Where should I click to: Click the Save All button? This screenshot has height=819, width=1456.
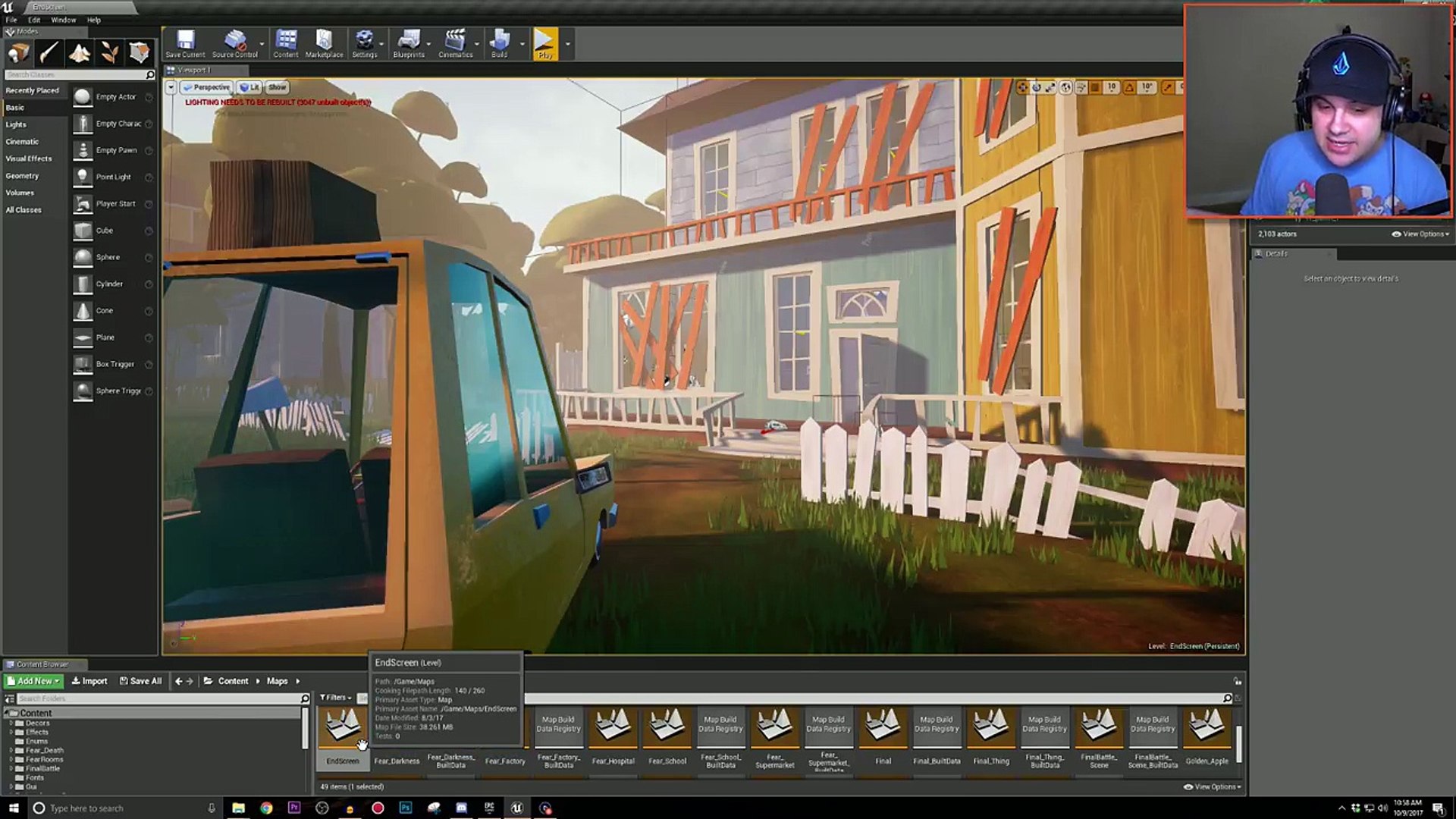click(141, 681)
